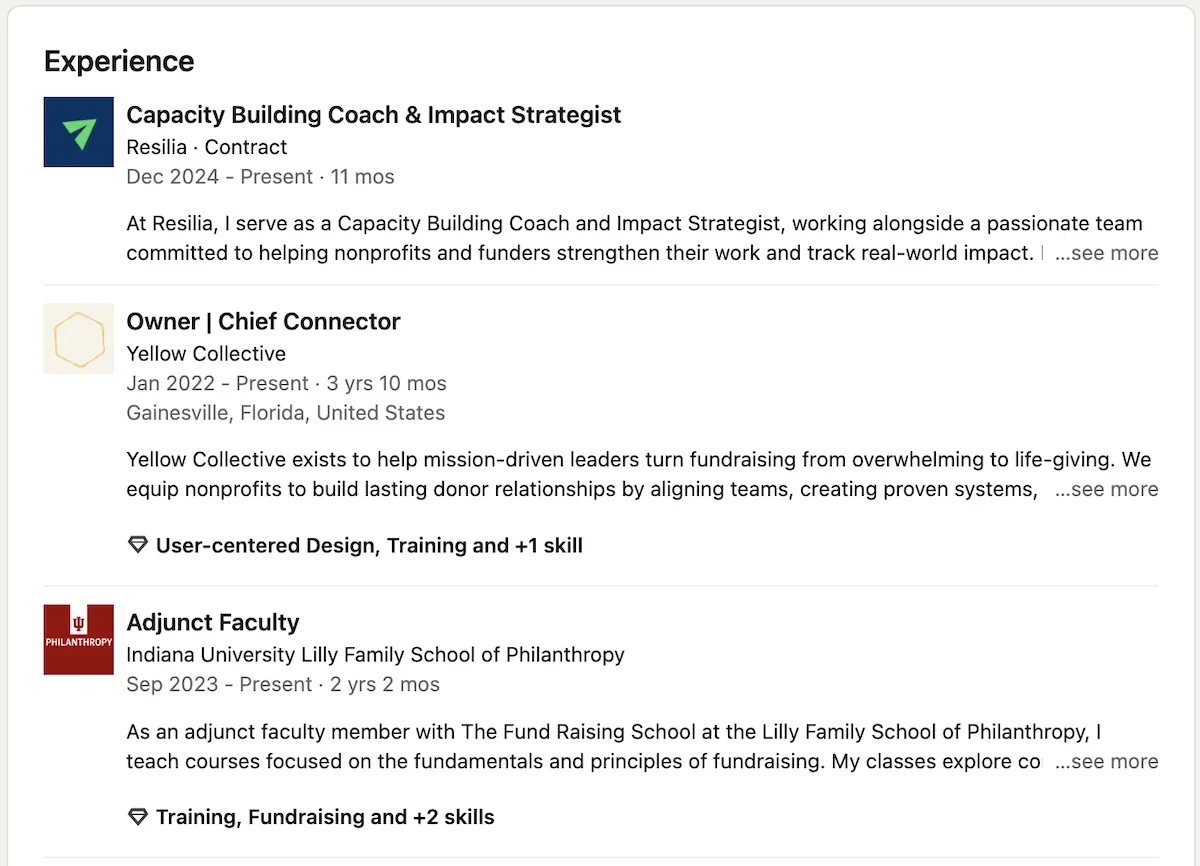Click the diamond skills icon under Adjunct Faculty
This screenshot has width=1200, height=866.
pyautogui.click(x=138, y=818)
